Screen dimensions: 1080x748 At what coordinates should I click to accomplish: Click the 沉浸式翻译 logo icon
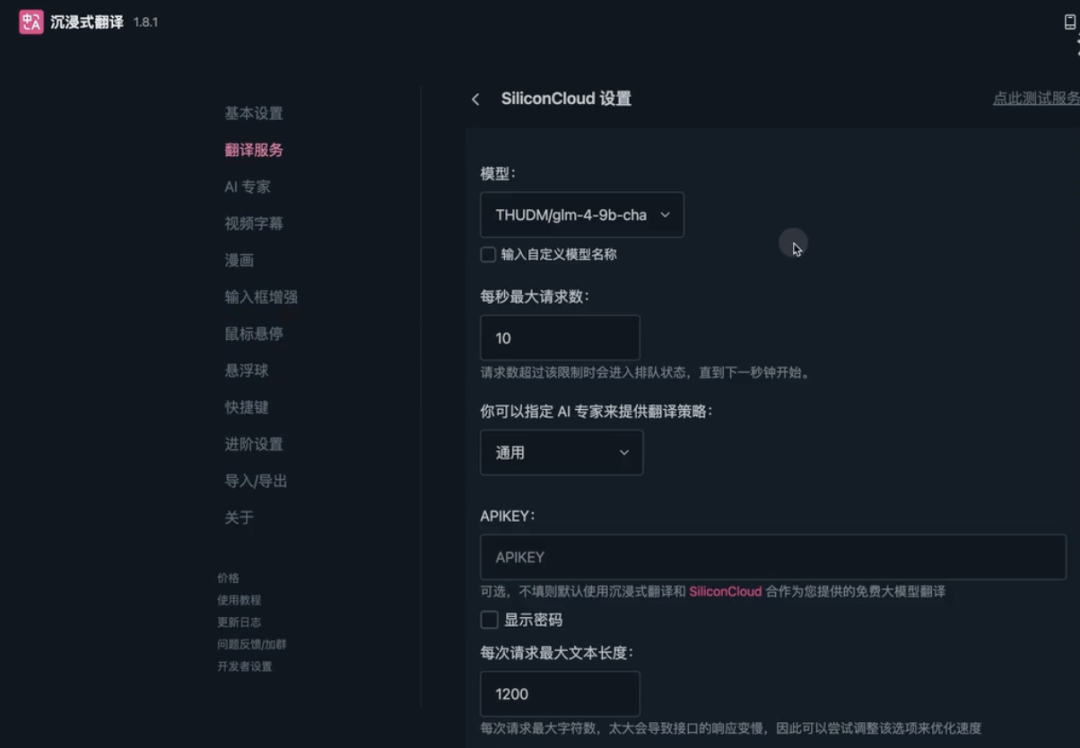point(30,21)
